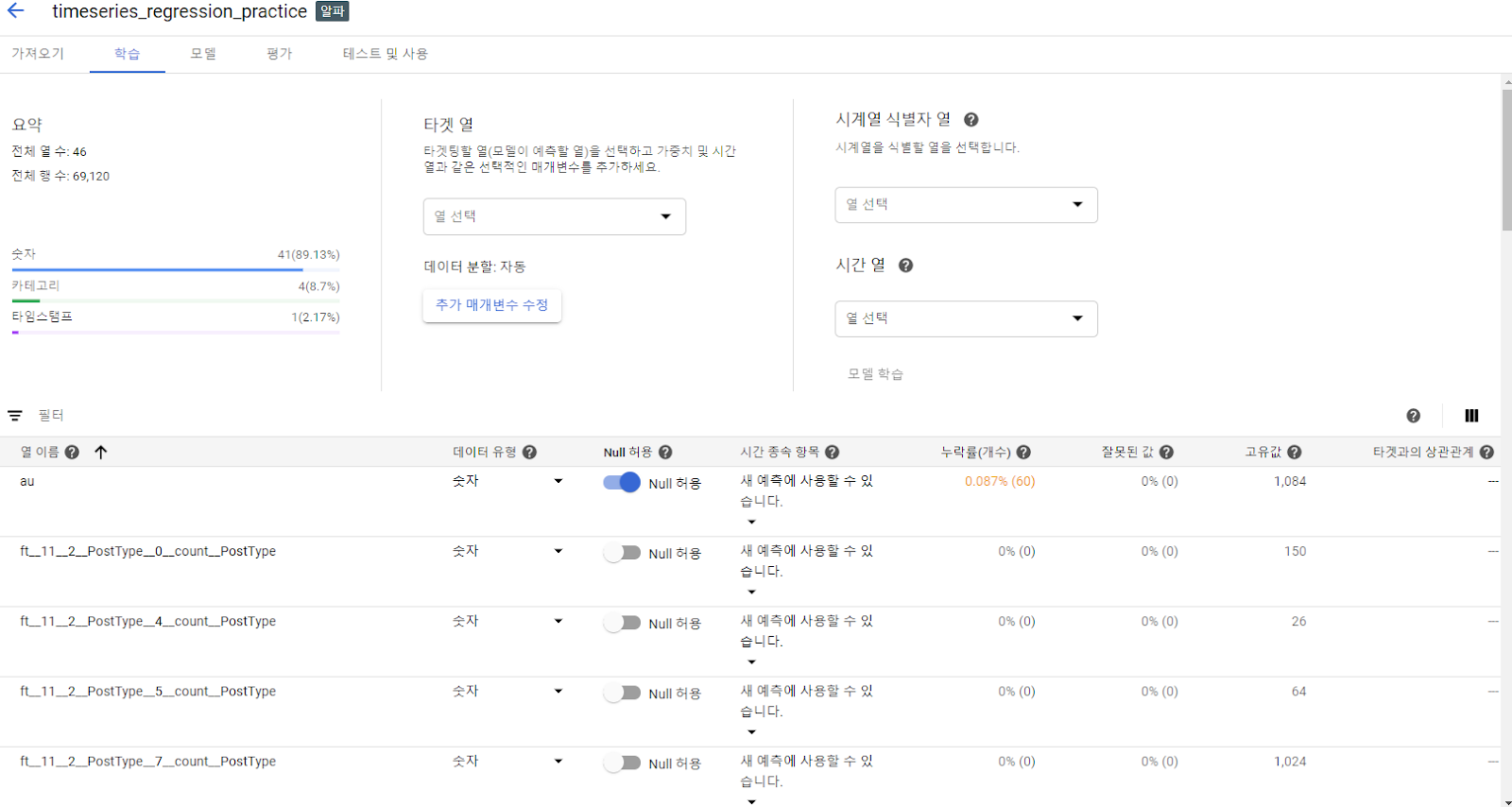
Task: Click the timeseries_regression_practice title
Action: pyautogui.click(x=180, y=11)
